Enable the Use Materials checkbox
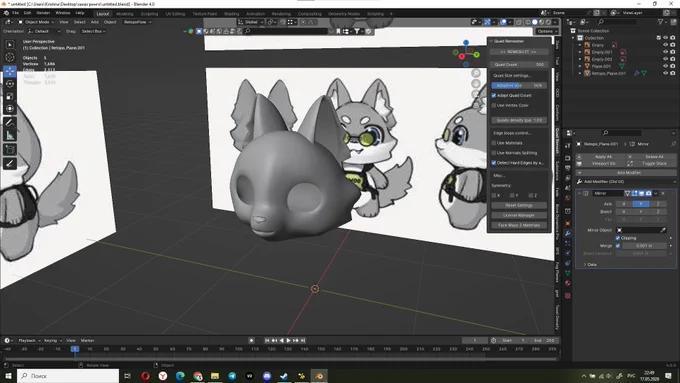The image size is (680, 383). click(x=494, y=143)
